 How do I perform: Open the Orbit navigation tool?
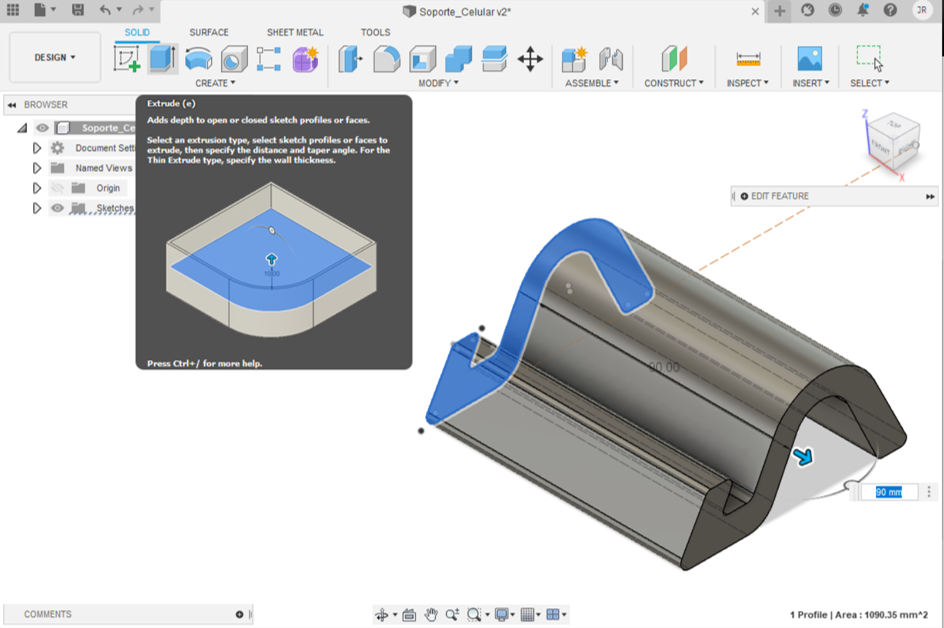382,615
